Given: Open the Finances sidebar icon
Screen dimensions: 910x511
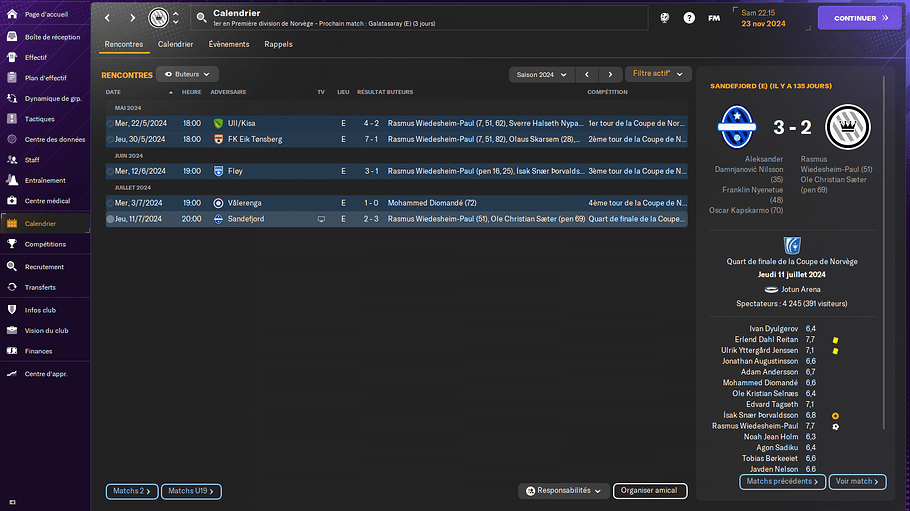Looking at the screenshot, I should 12,351.
